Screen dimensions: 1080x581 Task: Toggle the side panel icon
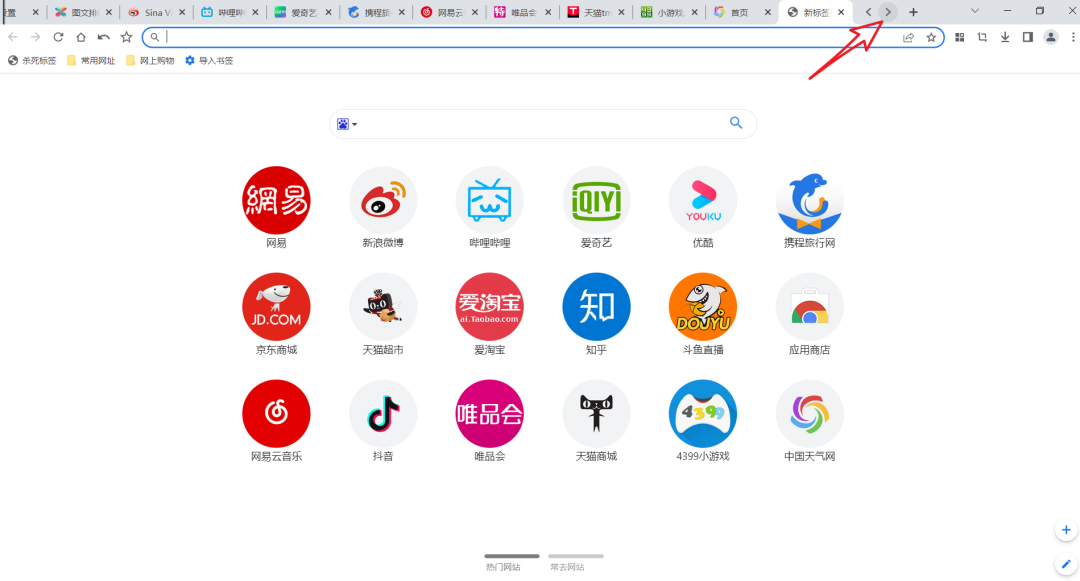pos(1028,37)
